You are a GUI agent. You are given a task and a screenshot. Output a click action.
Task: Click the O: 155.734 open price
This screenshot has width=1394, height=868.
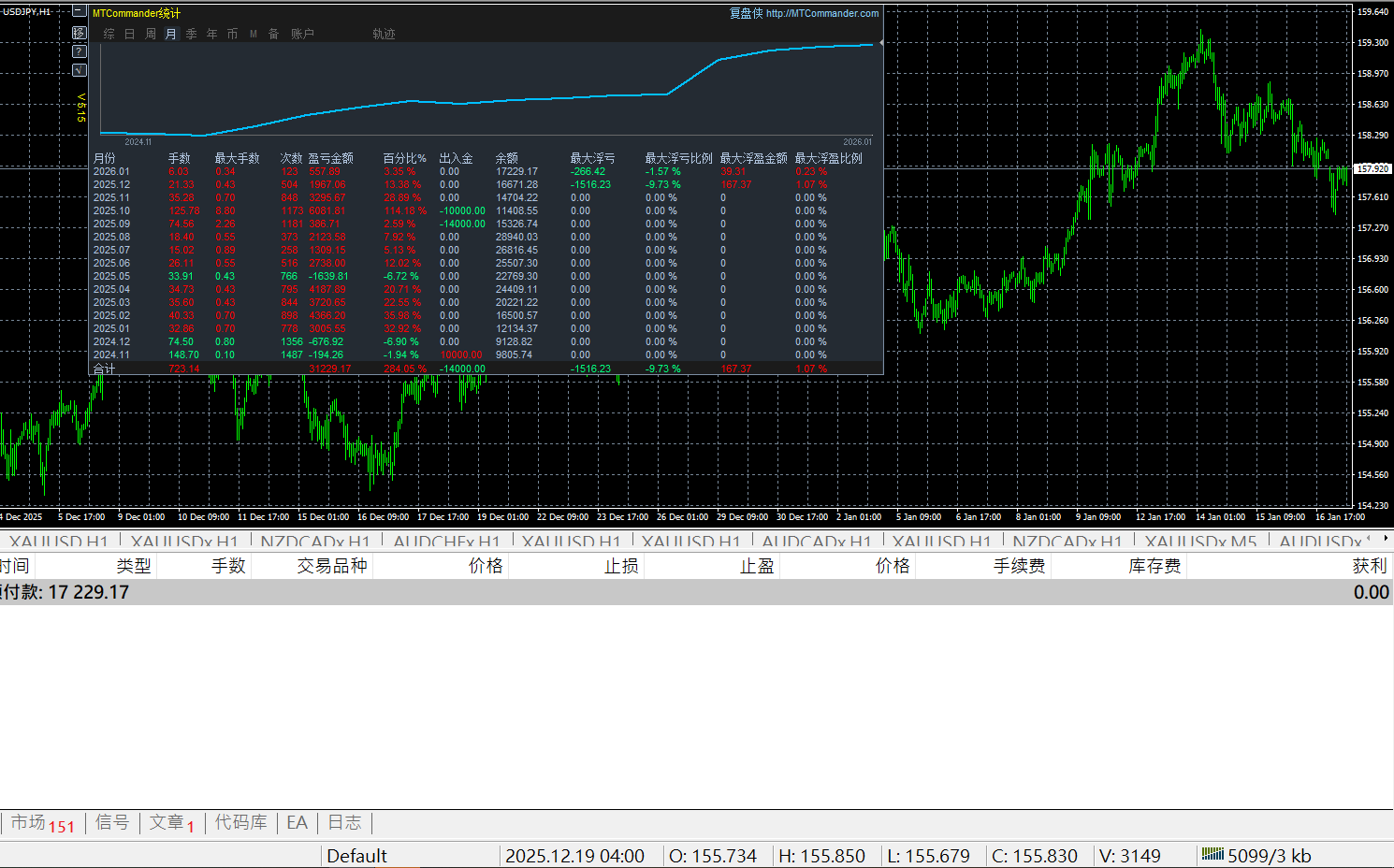(713, 856)
